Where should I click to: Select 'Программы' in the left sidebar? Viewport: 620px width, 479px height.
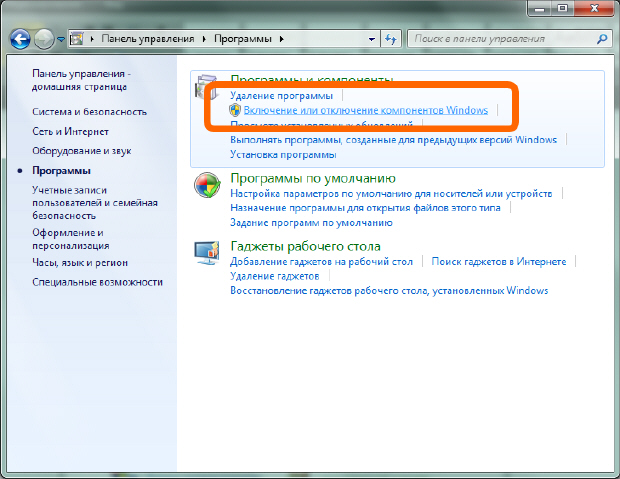[61, 170]
